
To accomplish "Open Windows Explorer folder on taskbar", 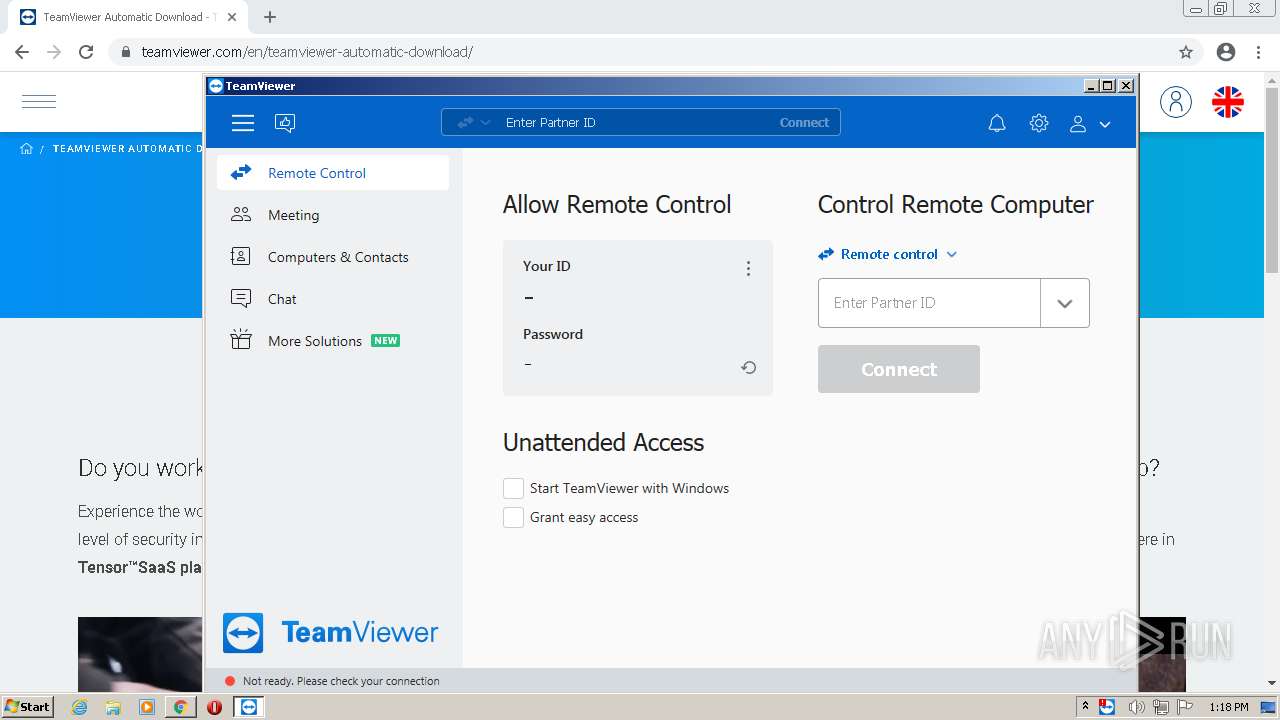I will coord(113,707).
